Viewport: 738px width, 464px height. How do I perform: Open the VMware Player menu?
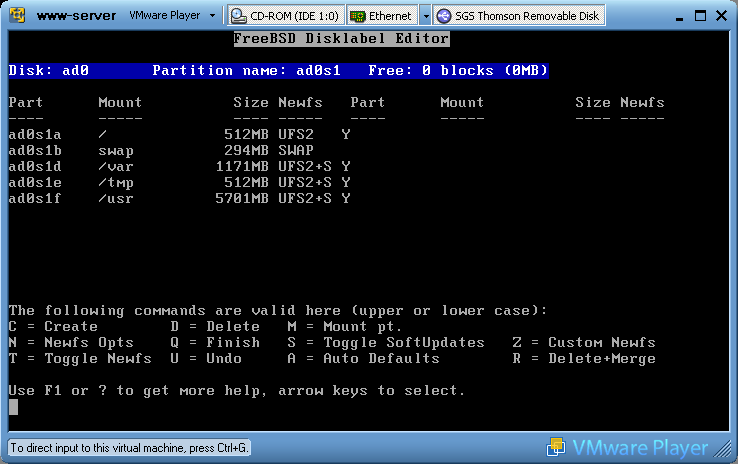(x=172, y=16)
